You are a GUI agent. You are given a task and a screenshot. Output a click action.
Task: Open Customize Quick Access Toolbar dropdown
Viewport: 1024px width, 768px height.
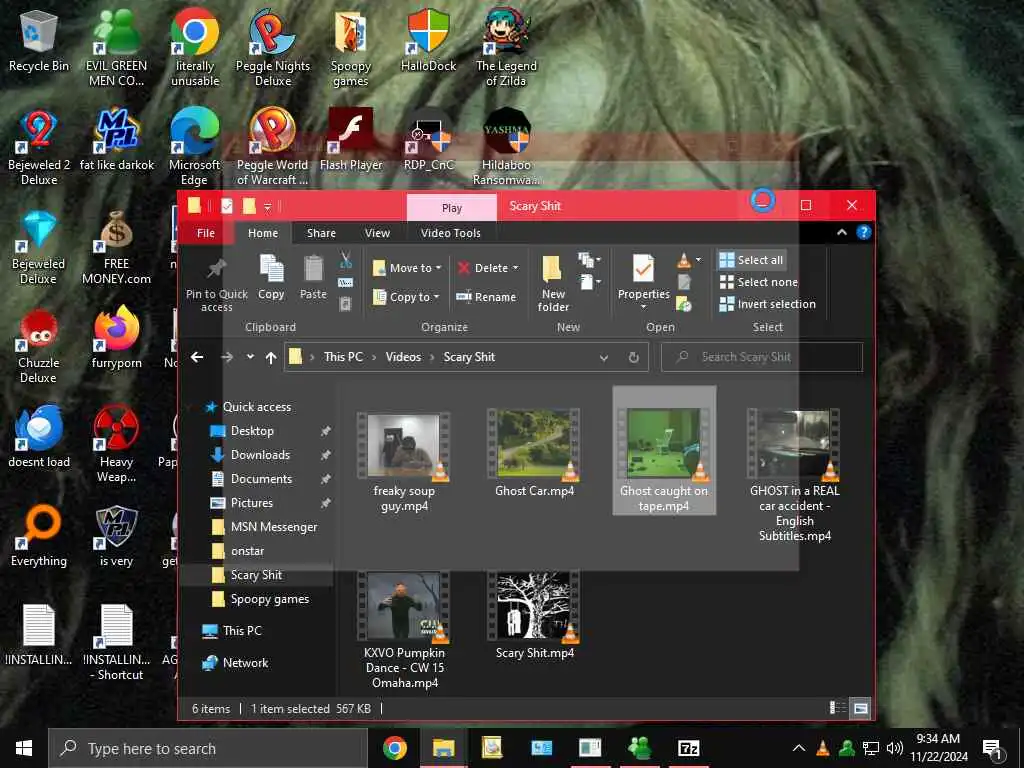click(x=267, y=206)
